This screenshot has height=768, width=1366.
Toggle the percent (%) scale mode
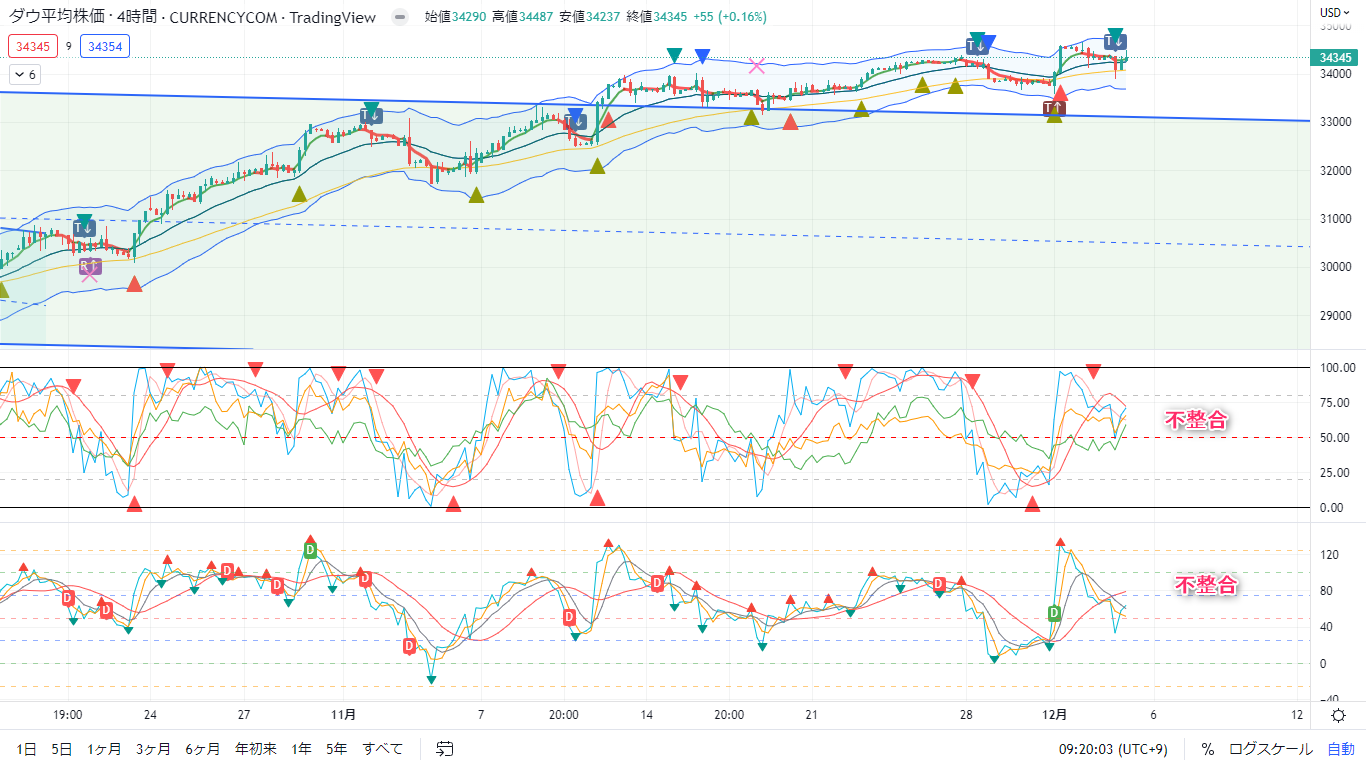(x=1207, y=748)
